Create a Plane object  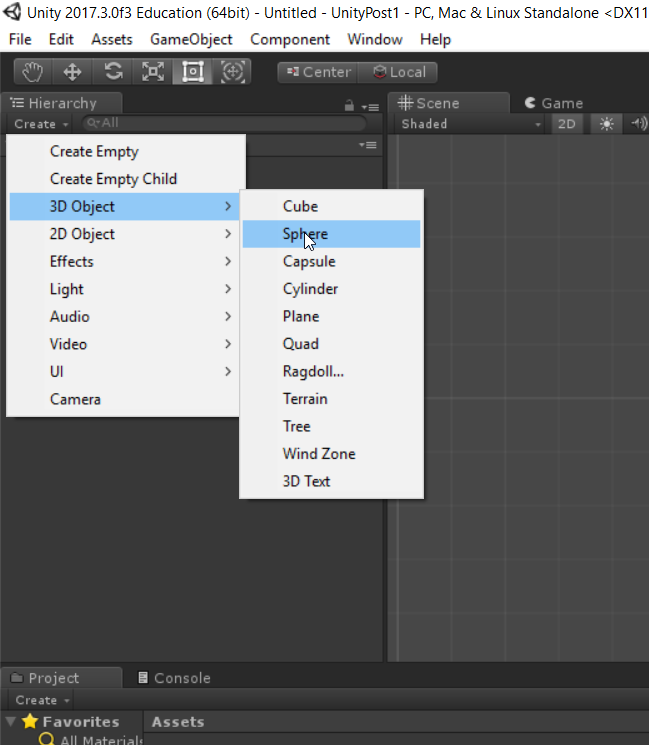[331, 316]
